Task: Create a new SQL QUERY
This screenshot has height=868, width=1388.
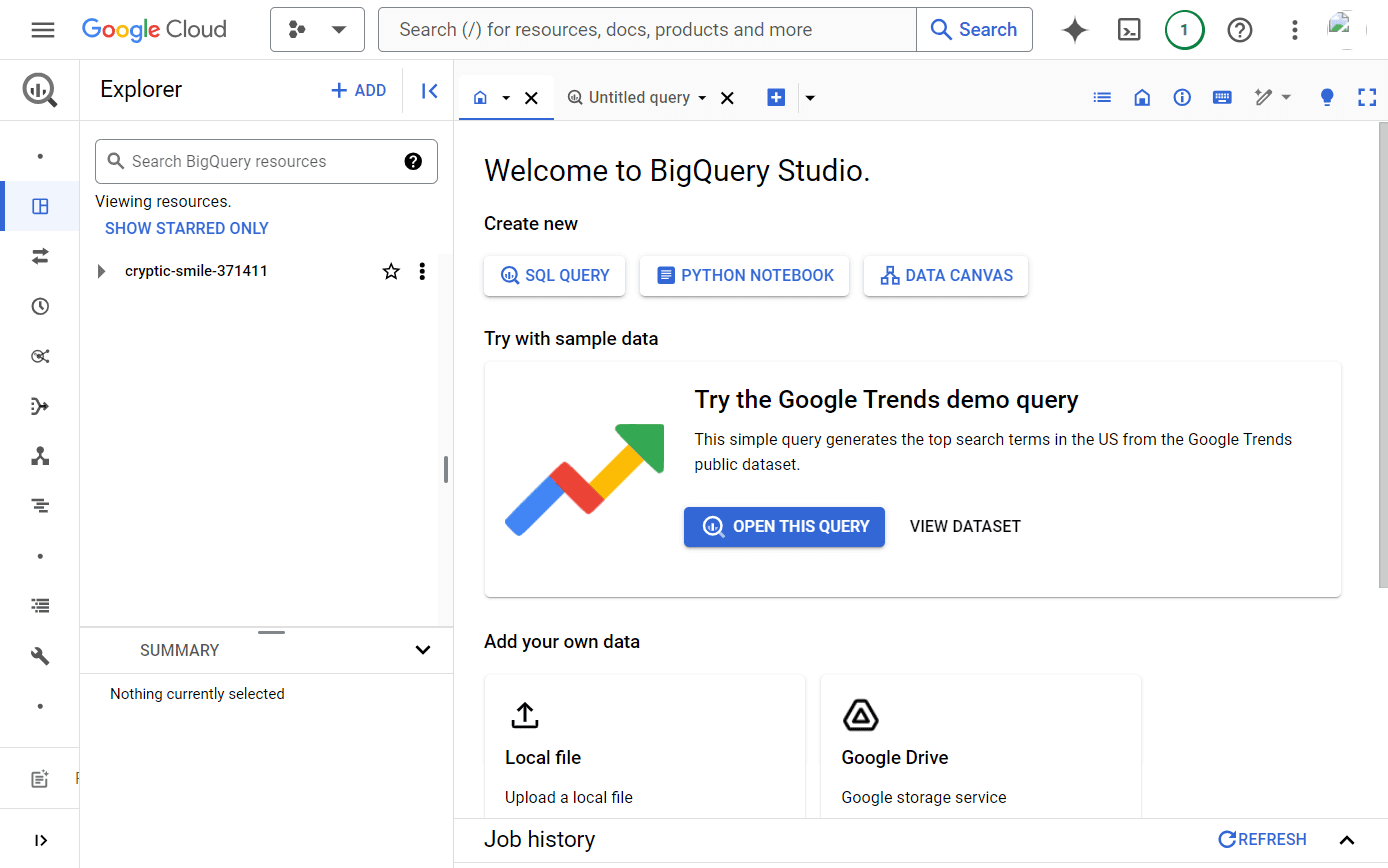Action: click(554, 276)
